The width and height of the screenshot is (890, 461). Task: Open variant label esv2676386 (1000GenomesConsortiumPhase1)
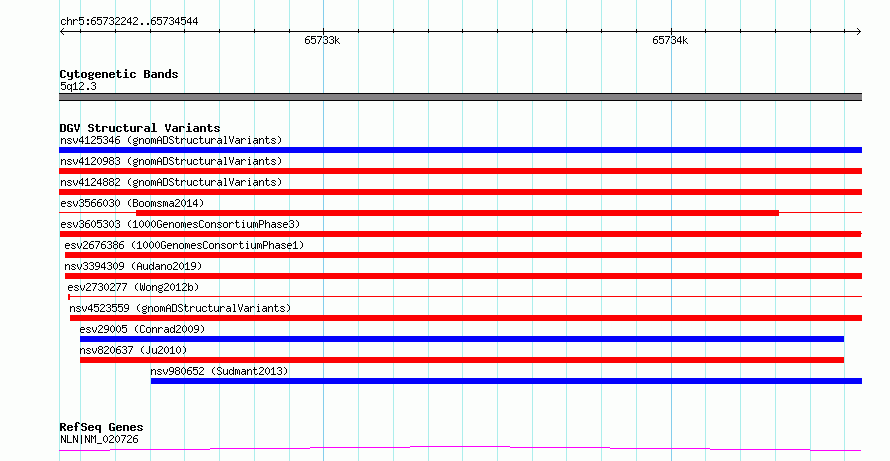(184, 245)
